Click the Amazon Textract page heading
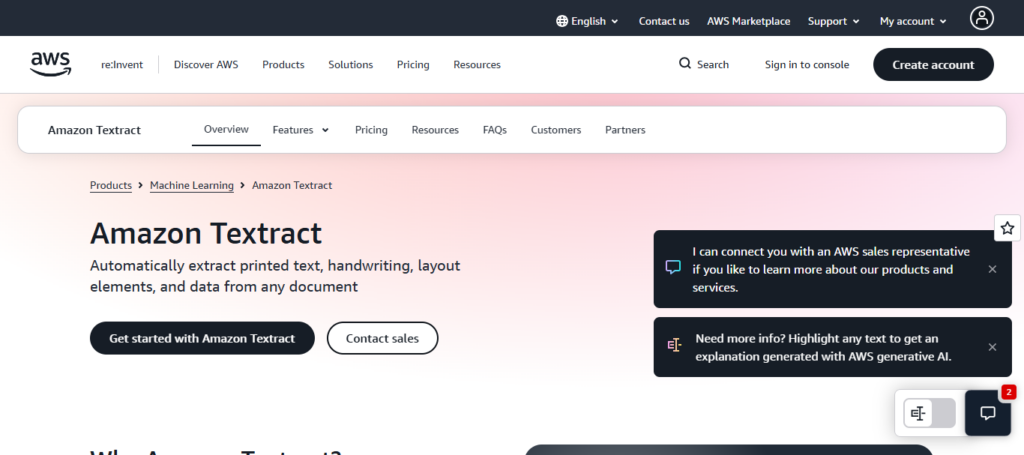This screenshot has width=1024, height=455. click(x=206, y=233)
